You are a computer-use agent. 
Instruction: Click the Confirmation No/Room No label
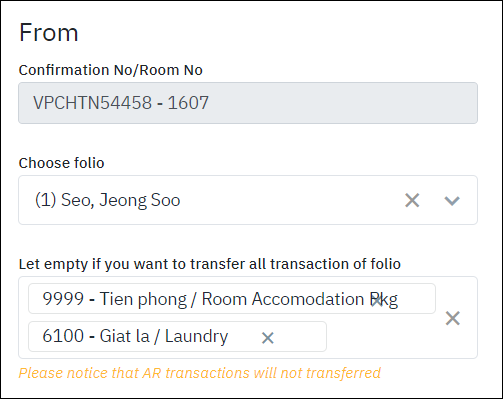tap(111, 70)
